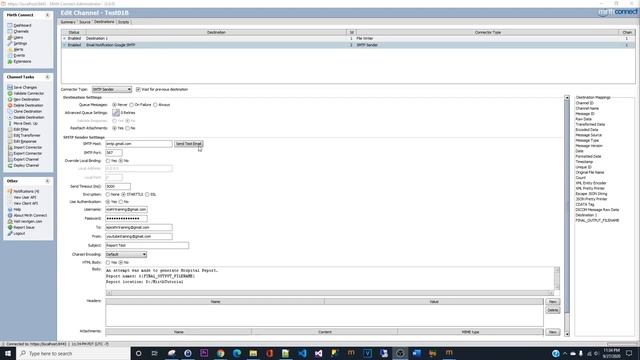Select Queue Messages Always radio

[155, 105]
